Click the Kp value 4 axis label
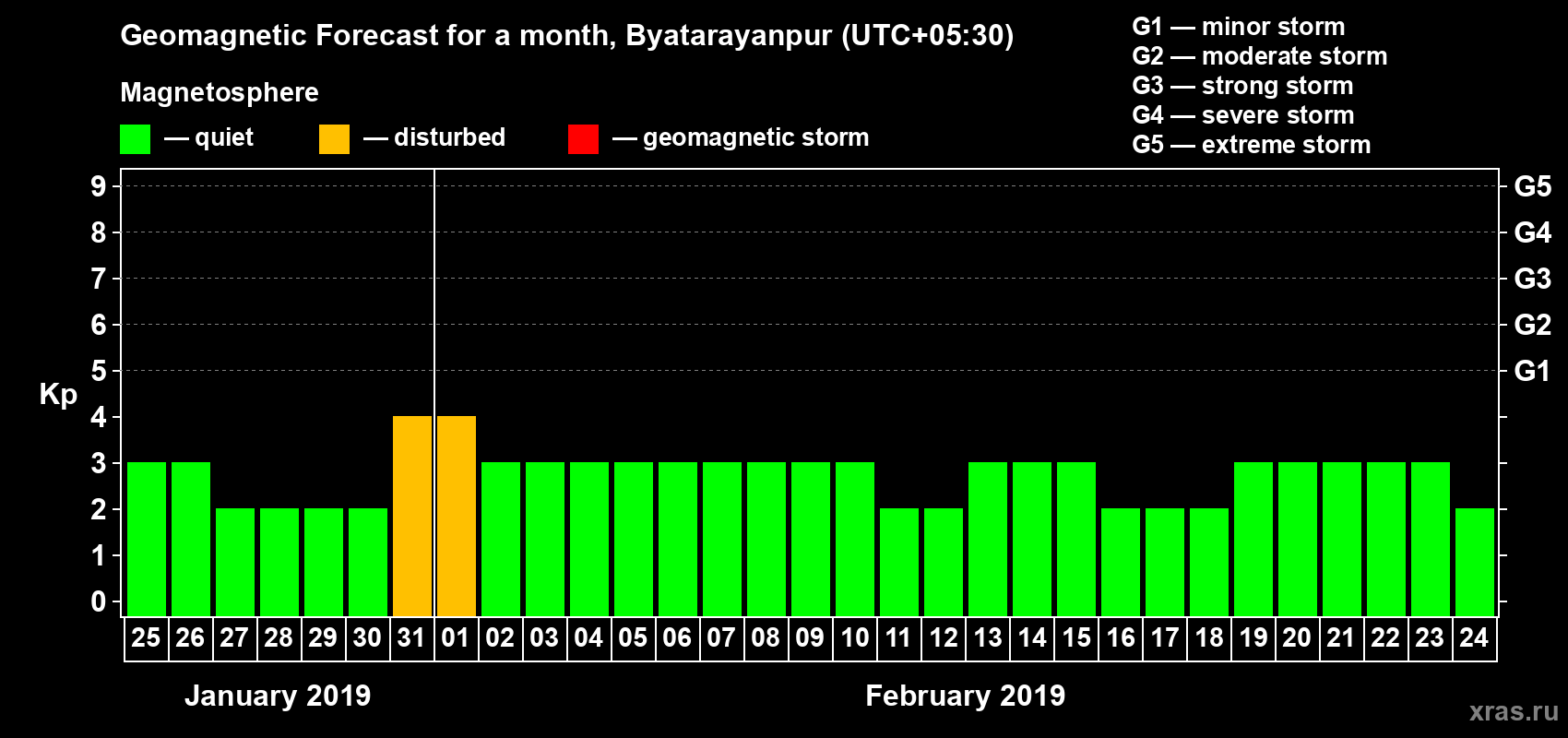The width and height of the screenshot is (1568, 738). pos(99,417)
